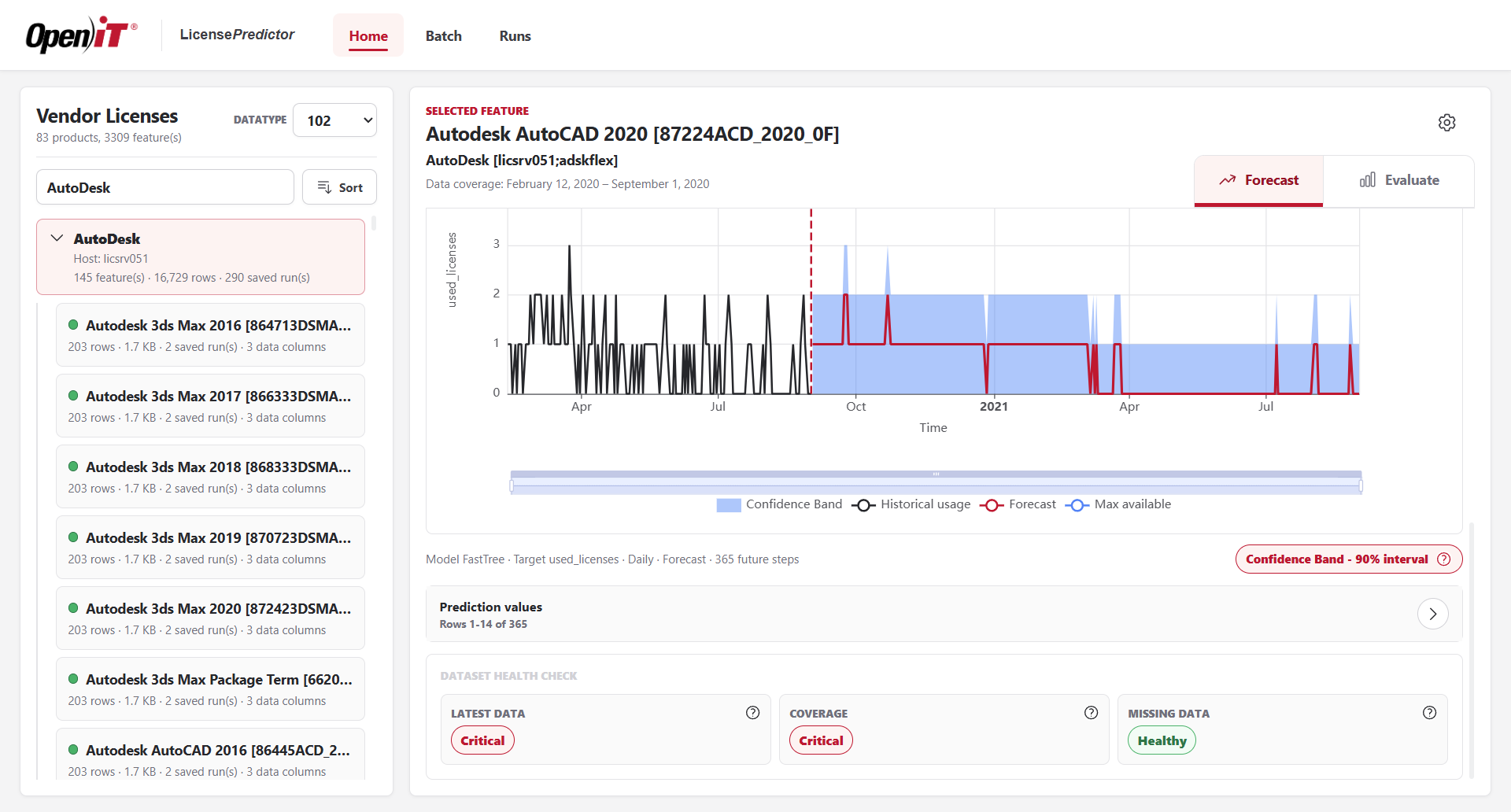This screenshot has width=1511, height=812.
Task: Select Autodesk 3ds Max Package Term feature
Action: (210, 689)
